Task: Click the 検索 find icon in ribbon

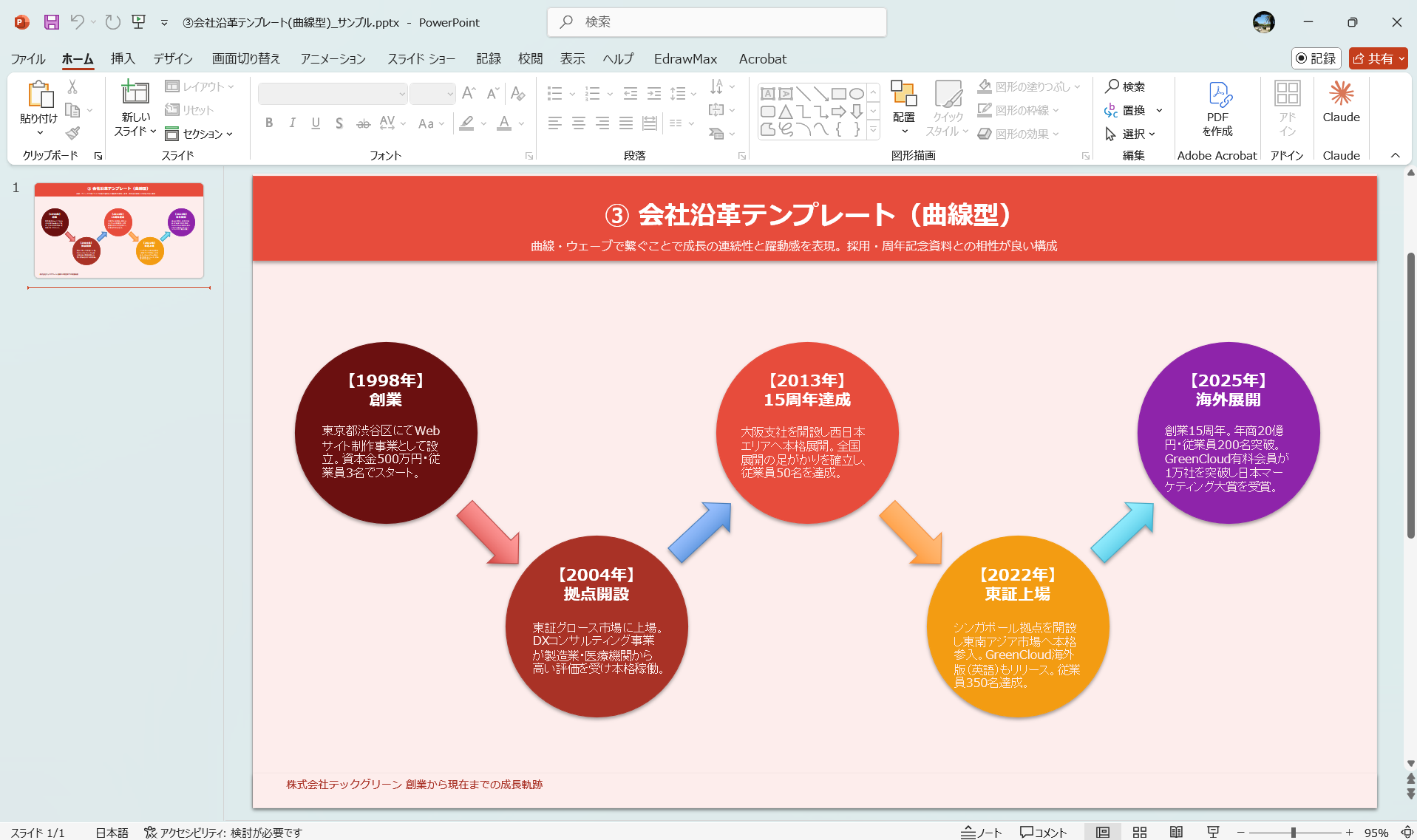Action: tap(1125, 86)
